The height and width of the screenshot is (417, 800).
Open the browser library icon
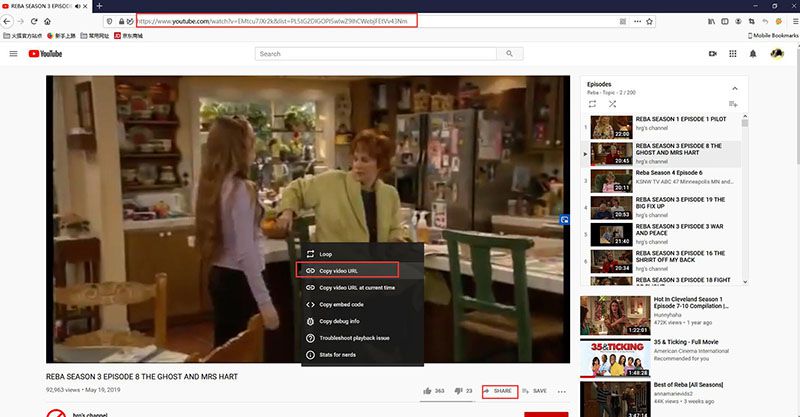coord(711,21)
